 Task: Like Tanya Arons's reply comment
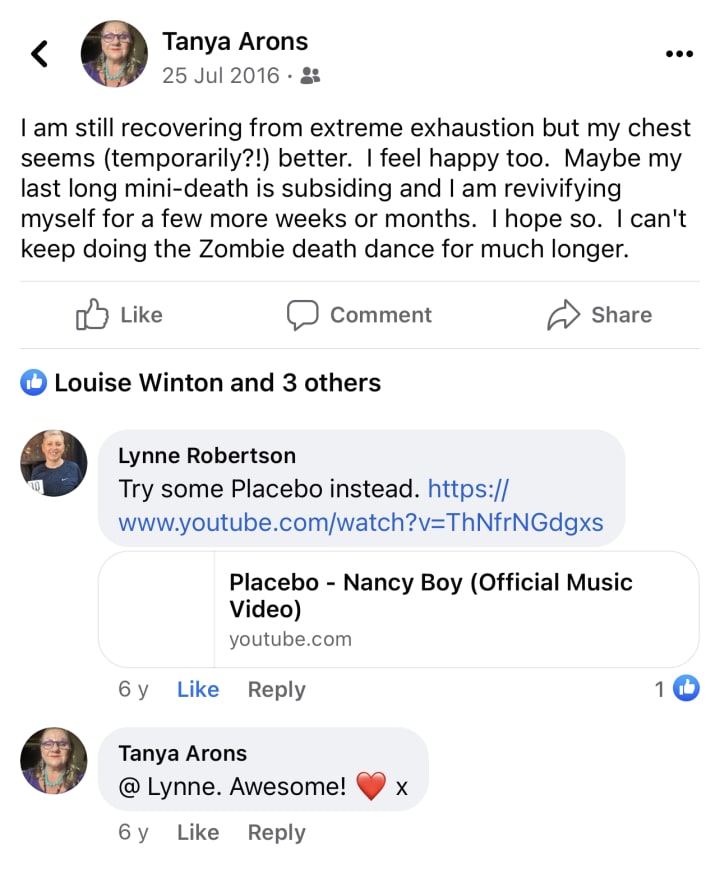(198, 832)
